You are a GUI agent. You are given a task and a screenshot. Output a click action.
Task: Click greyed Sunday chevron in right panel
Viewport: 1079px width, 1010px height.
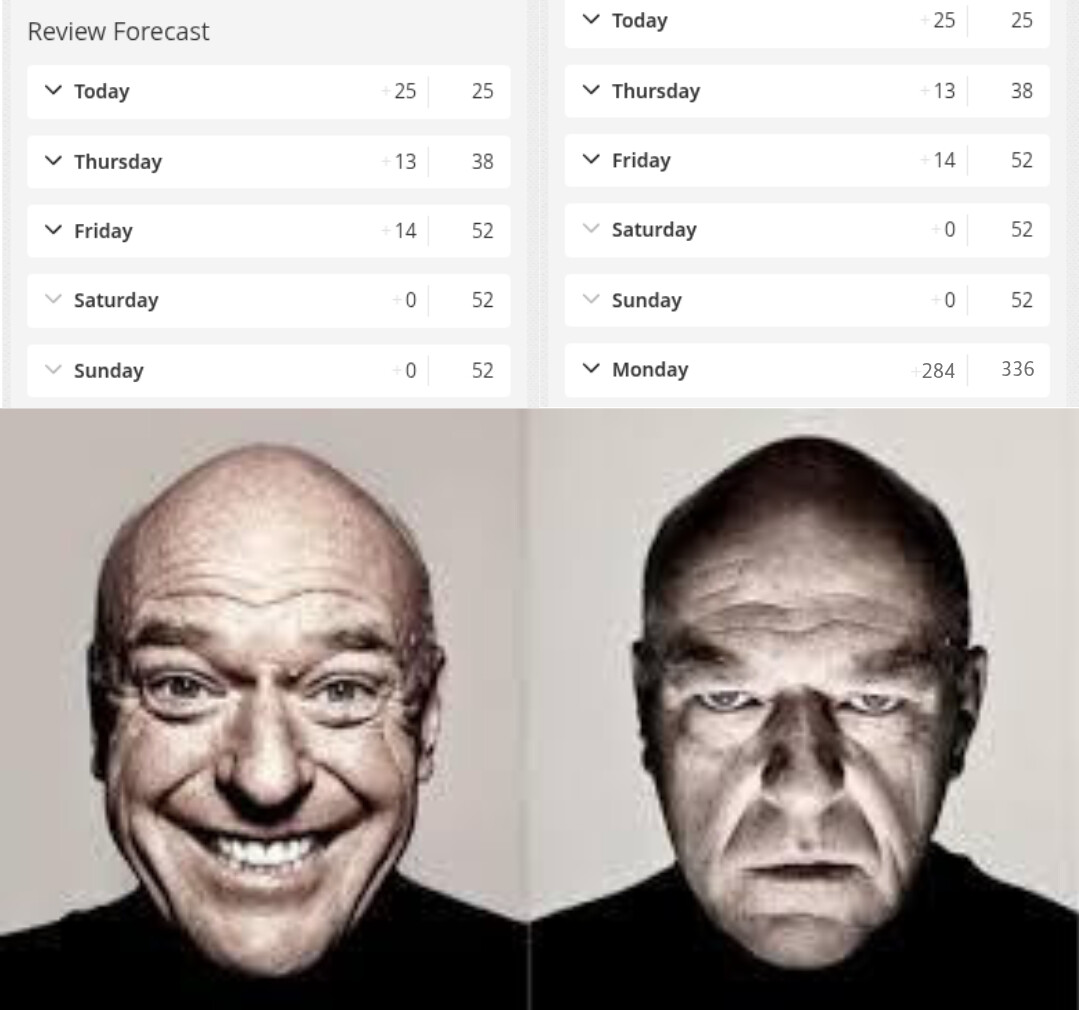click(x=591, y=299)
